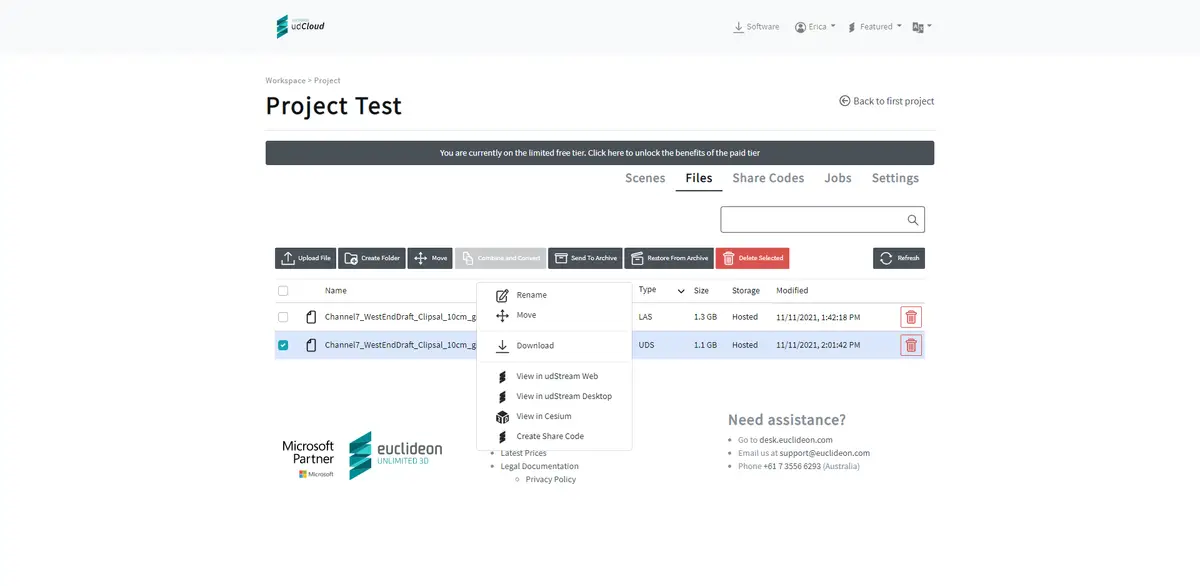1200x586 pixels.
Task: Click the magnifier search icon
Action: [x=913, y=220]
